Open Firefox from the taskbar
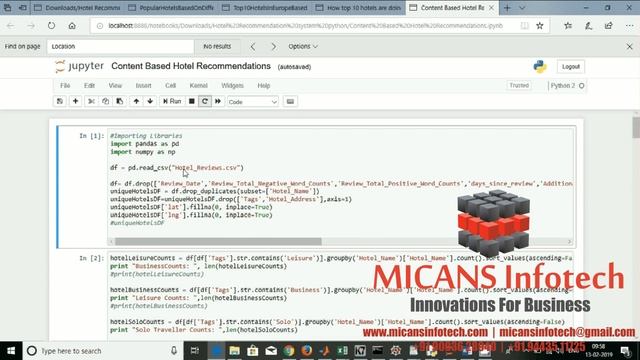Viewport: 640px width, 360px height. click(x=307, y=351)
